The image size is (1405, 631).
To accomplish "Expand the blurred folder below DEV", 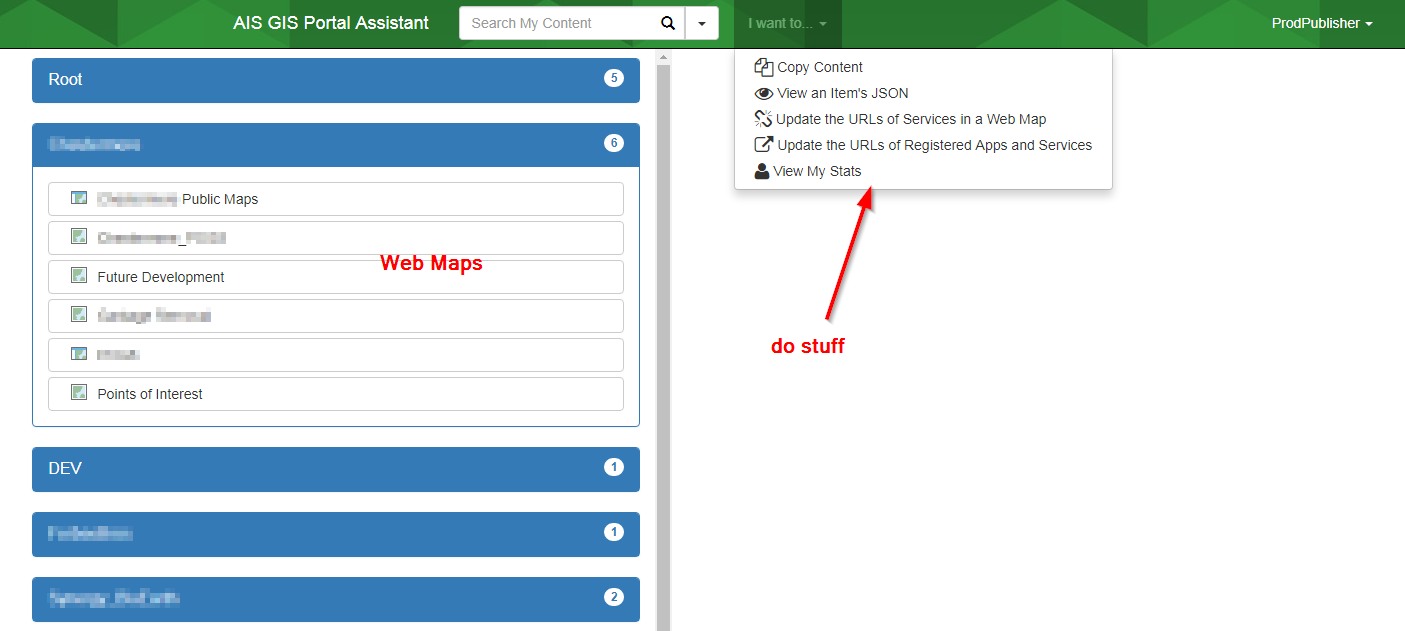I will pyautogui.click(x=336, y=534).
